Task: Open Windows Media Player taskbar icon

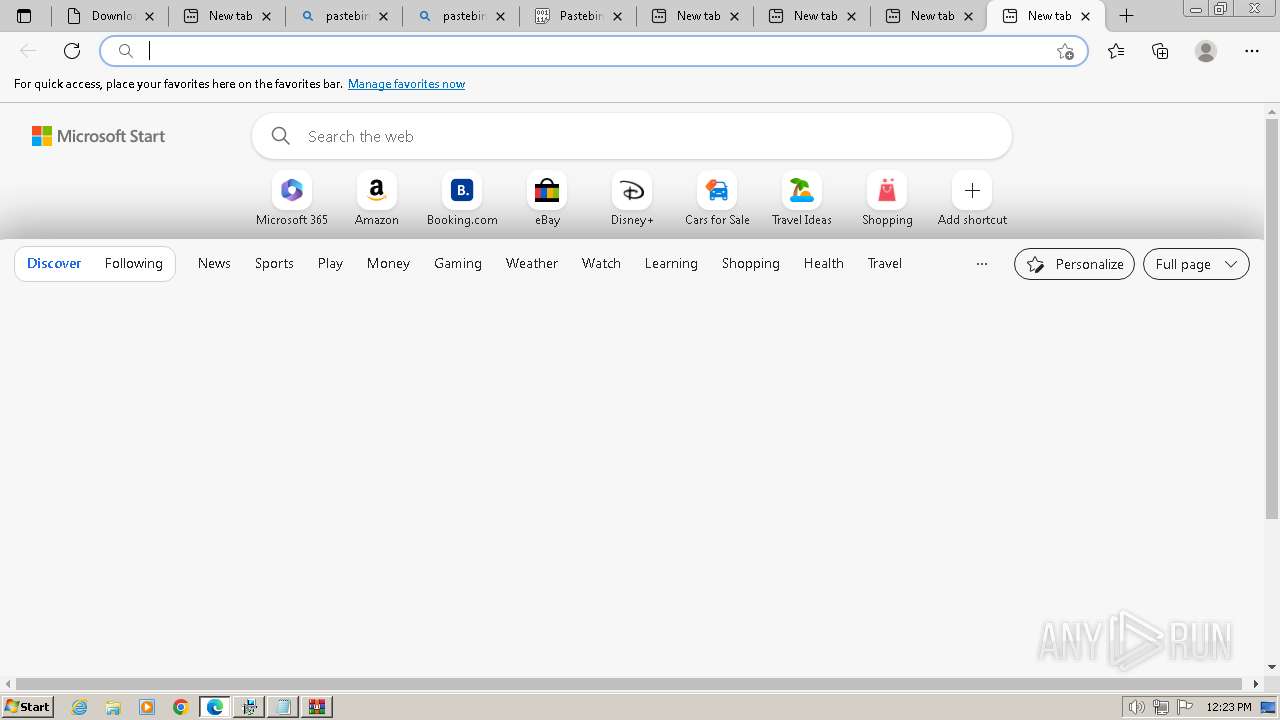Action: point(147,707)
